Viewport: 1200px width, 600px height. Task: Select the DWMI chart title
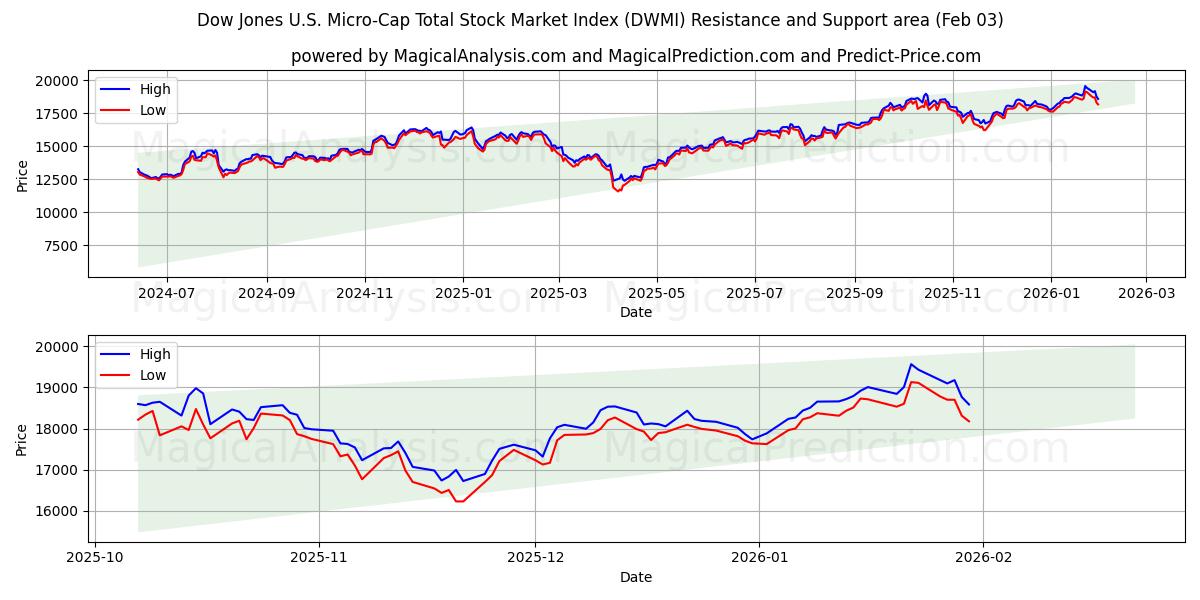pos(600,17)
